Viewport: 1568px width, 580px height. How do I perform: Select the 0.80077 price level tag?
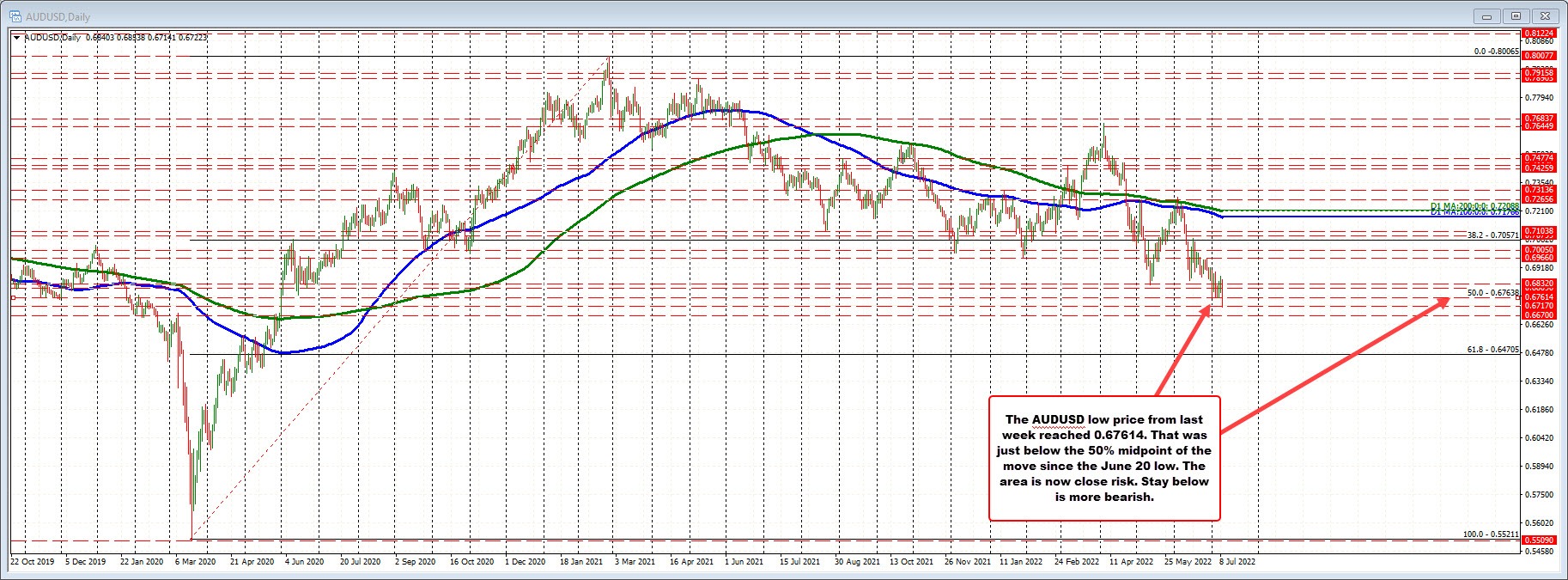pos(1538,56)
